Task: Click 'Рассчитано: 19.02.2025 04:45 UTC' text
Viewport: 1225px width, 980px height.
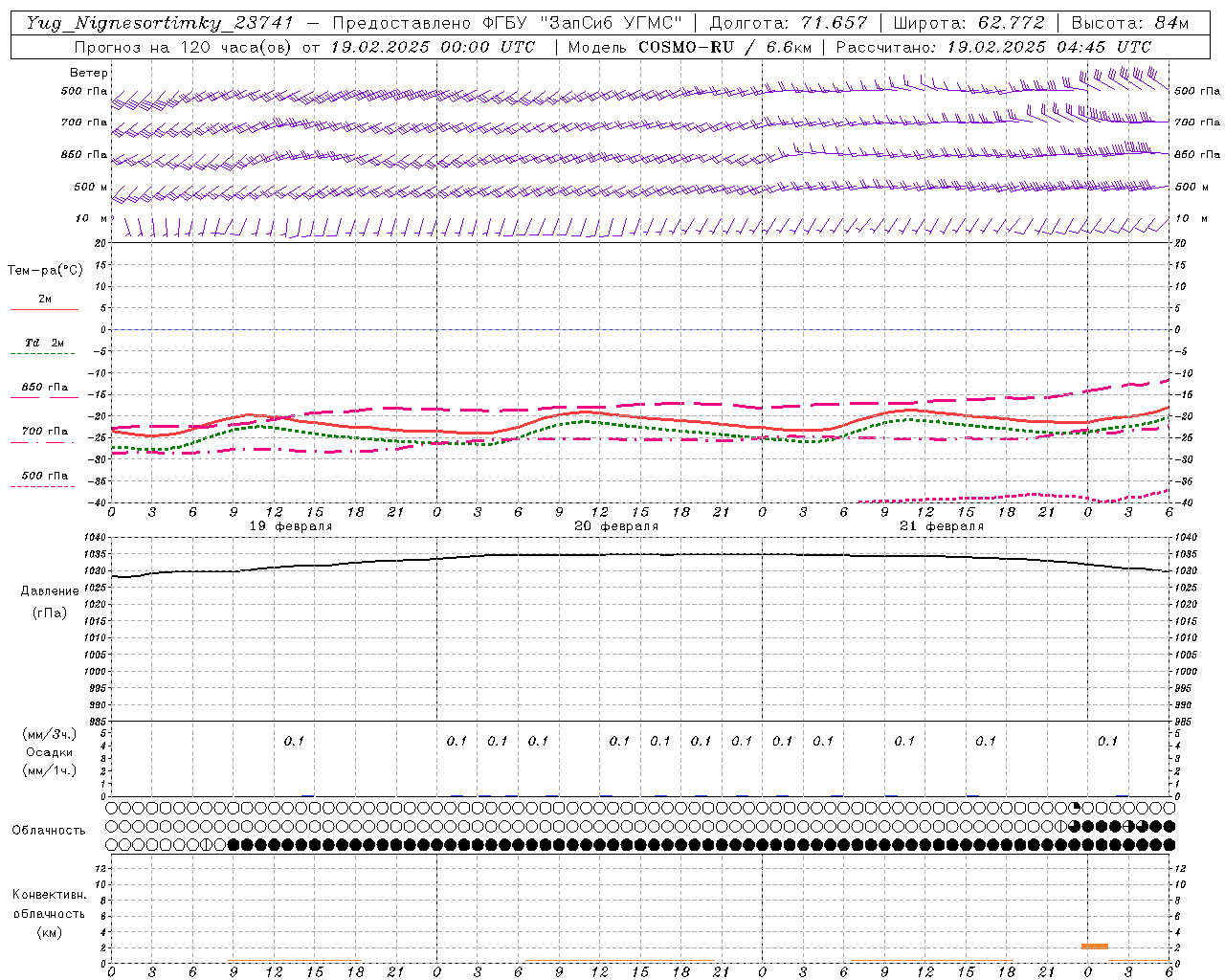Action: coord(993,47)
